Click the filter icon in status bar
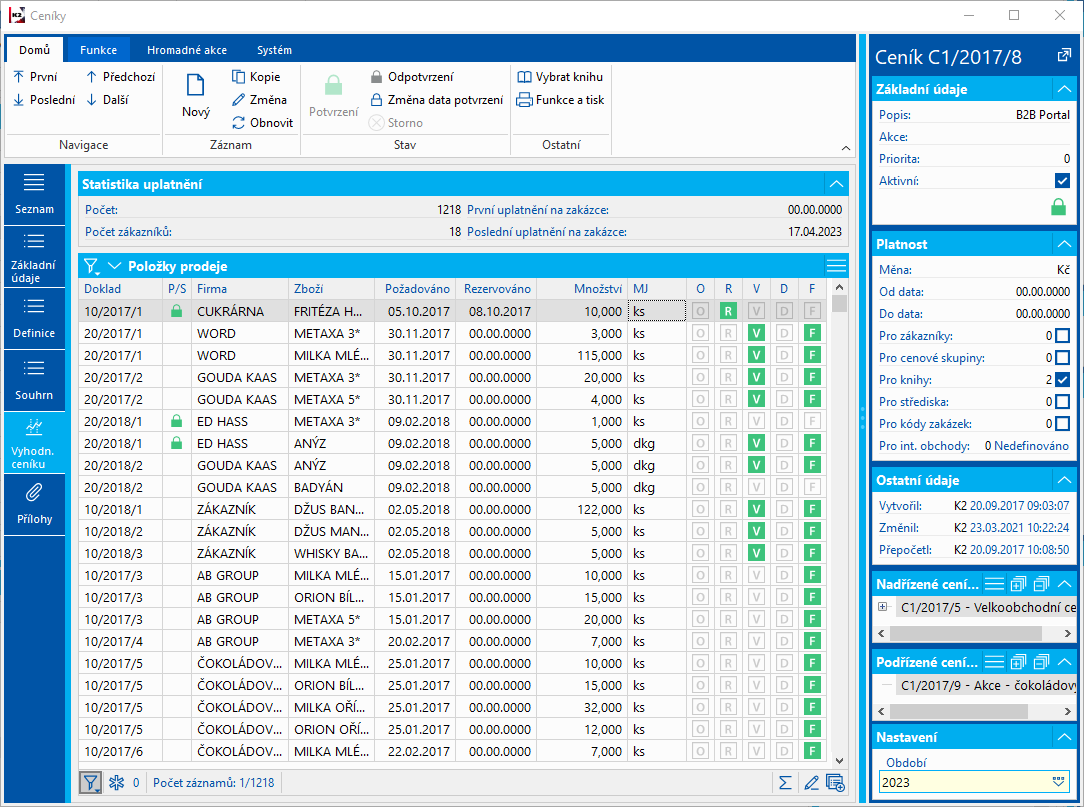The image size is (1084, 807). (90, 782)
